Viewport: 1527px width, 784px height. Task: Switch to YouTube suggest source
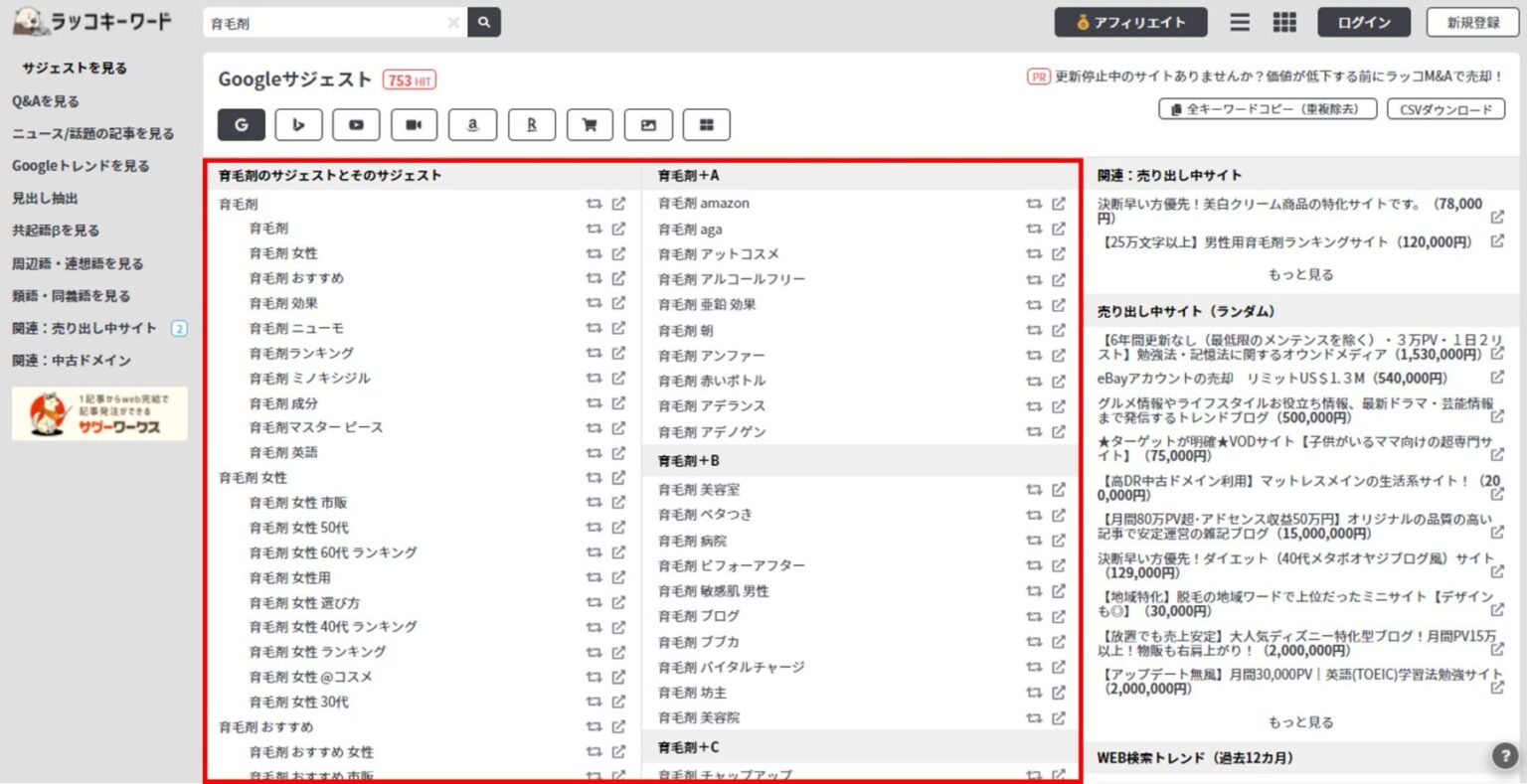(x=356, y=125)
